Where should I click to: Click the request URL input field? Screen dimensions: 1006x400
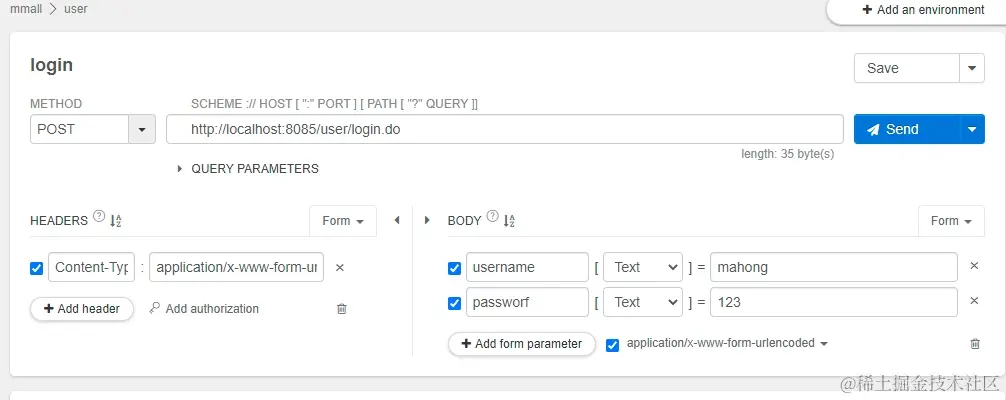pyautogui.click(x=505, y=129)
